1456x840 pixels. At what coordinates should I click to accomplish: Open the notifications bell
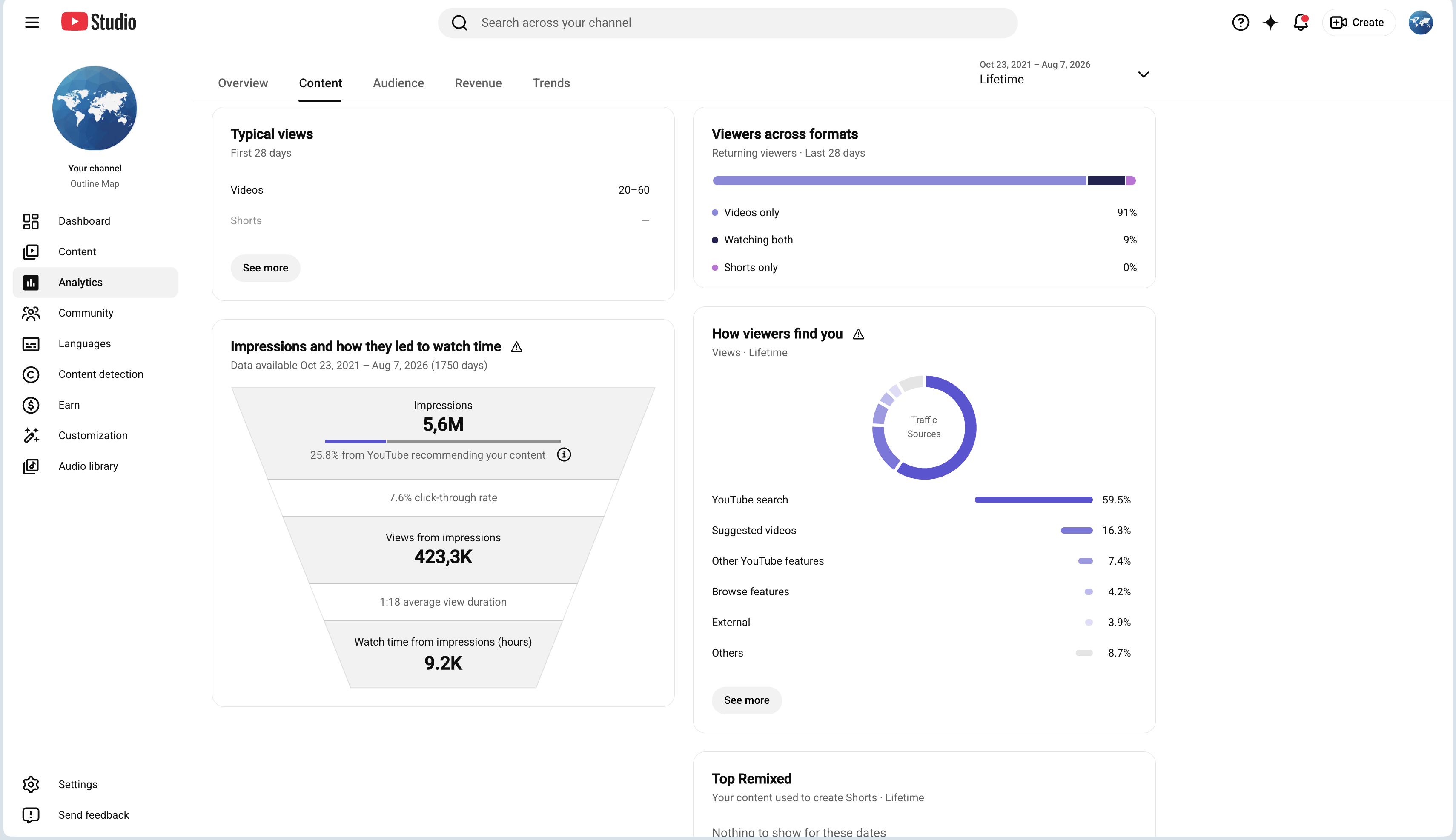click(1301, 23)
